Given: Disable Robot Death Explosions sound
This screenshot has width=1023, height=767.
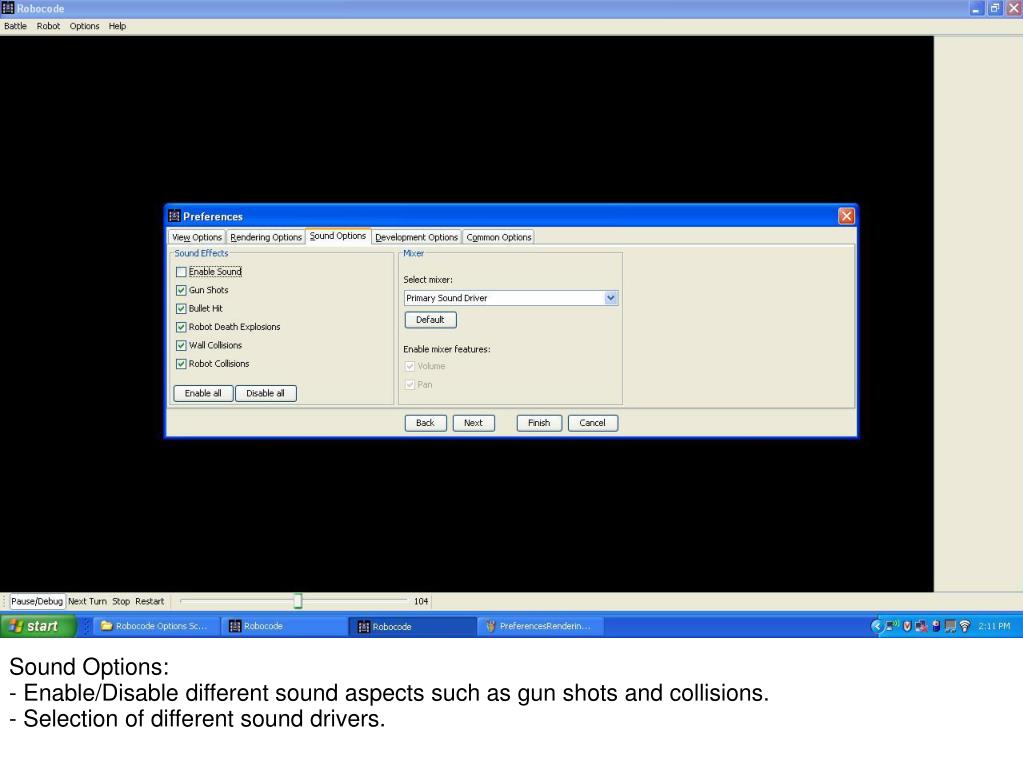Looking at the screenshot, I should (x=181, y=327).
